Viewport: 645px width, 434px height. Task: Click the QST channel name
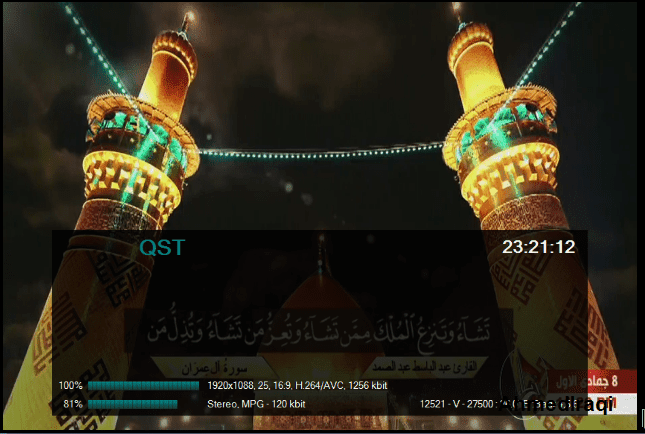point(162,247)
